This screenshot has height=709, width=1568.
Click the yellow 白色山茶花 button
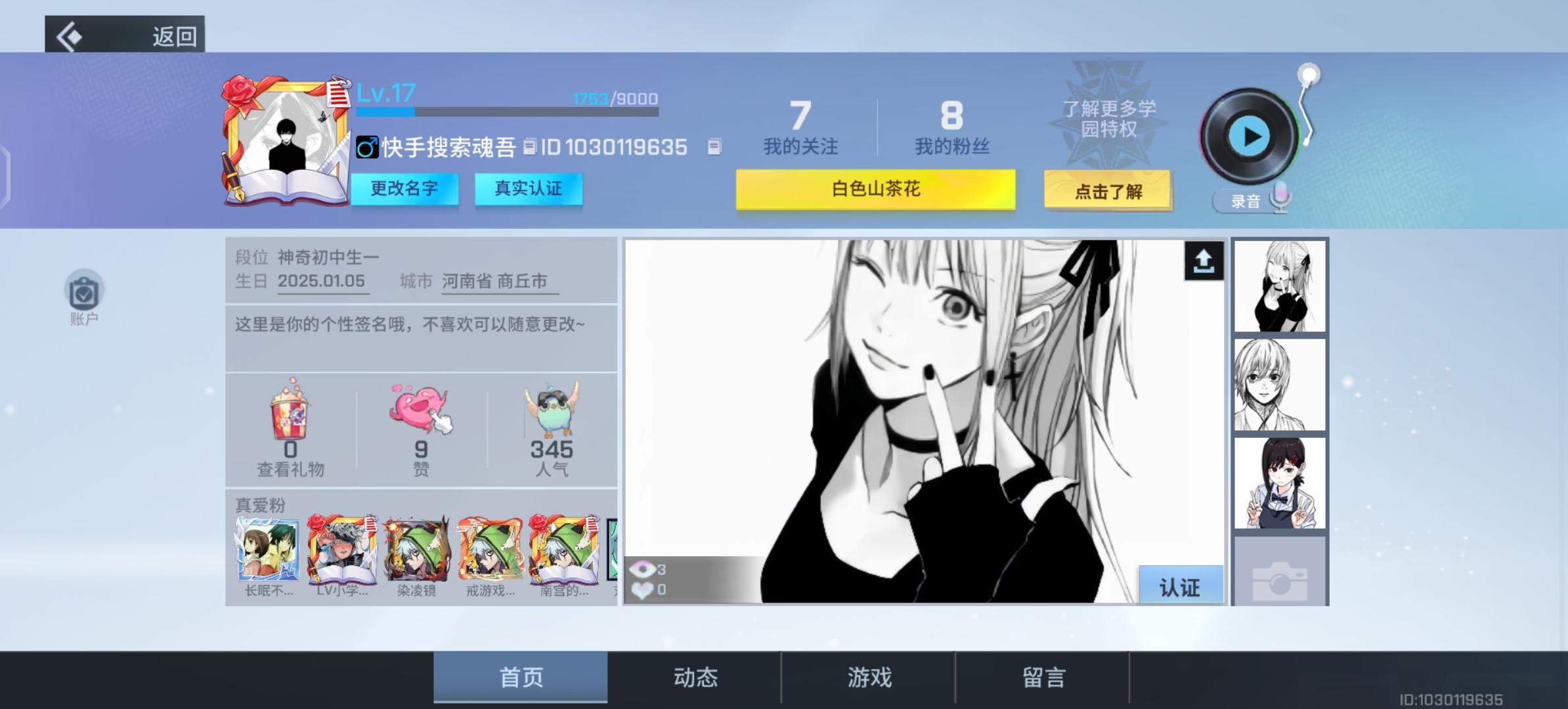click(x=875, y=190)
